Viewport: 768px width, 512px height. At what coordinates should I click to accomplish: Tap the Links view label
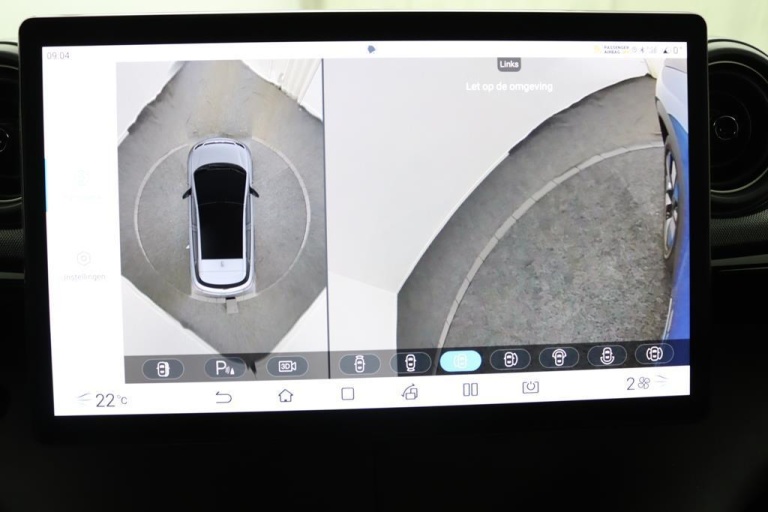pos(509,64)
